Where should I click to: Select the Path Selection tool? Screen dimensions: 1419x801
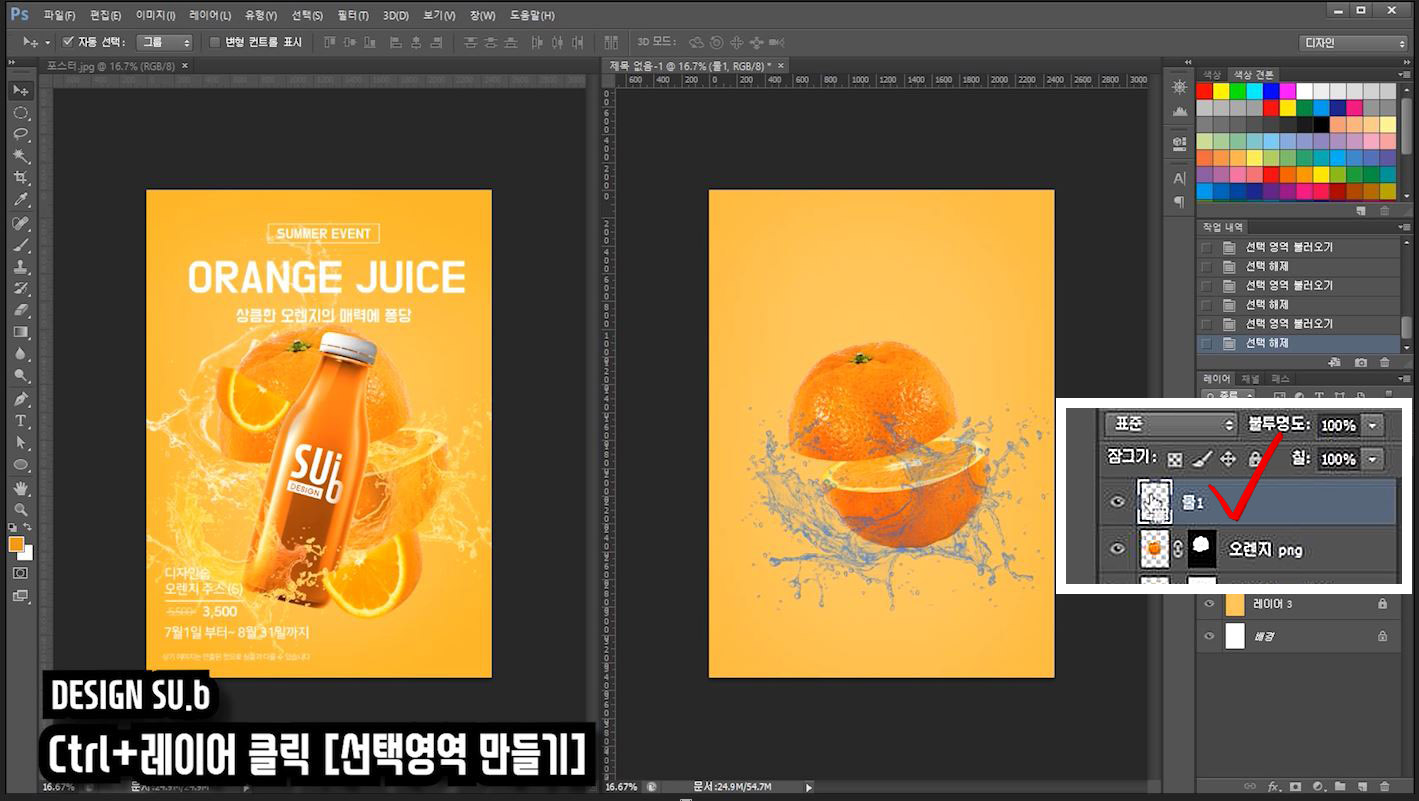(20, 443)
